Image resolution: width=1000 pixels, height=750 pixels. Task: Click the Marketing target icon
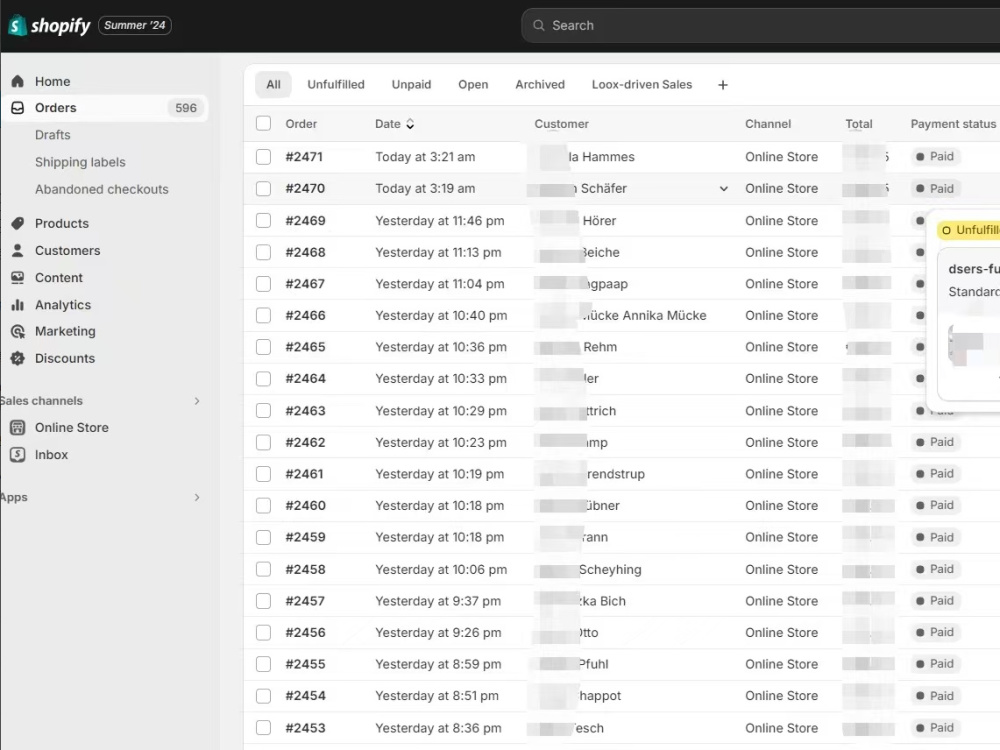pos(18,332)
